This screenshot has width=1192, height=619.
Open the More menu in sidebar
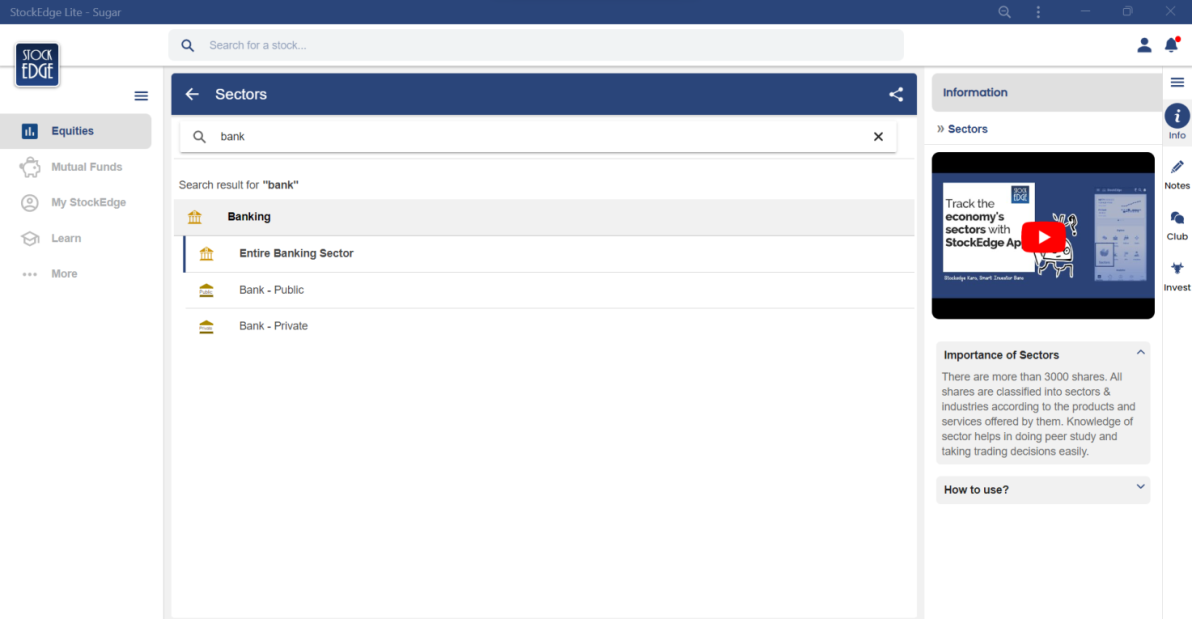[x=64, y=274]
